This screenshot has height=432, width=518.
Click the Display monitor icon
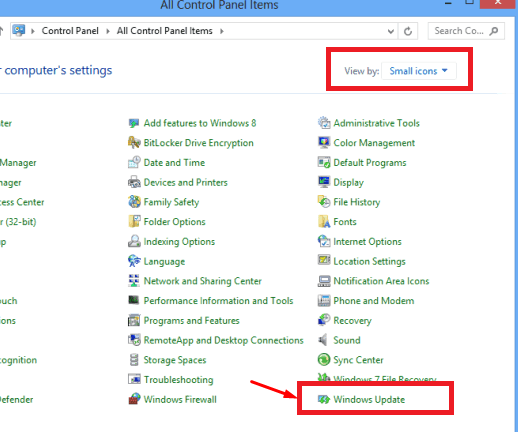coord(324,182)
